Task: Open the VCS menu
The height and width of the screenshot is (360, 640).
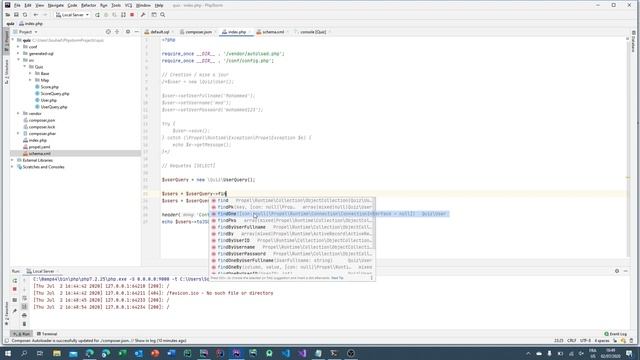Action: coord(129,5)
